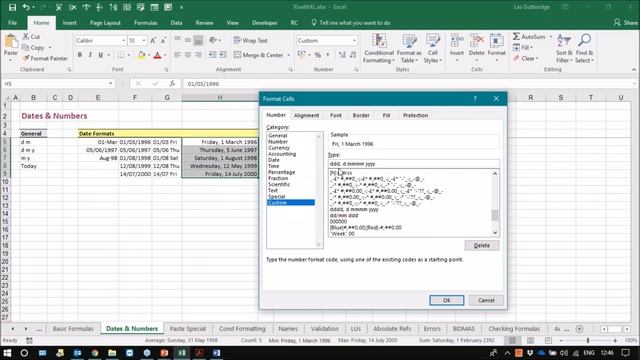Click the format list scroll down arrow

(x=495, y=233)
